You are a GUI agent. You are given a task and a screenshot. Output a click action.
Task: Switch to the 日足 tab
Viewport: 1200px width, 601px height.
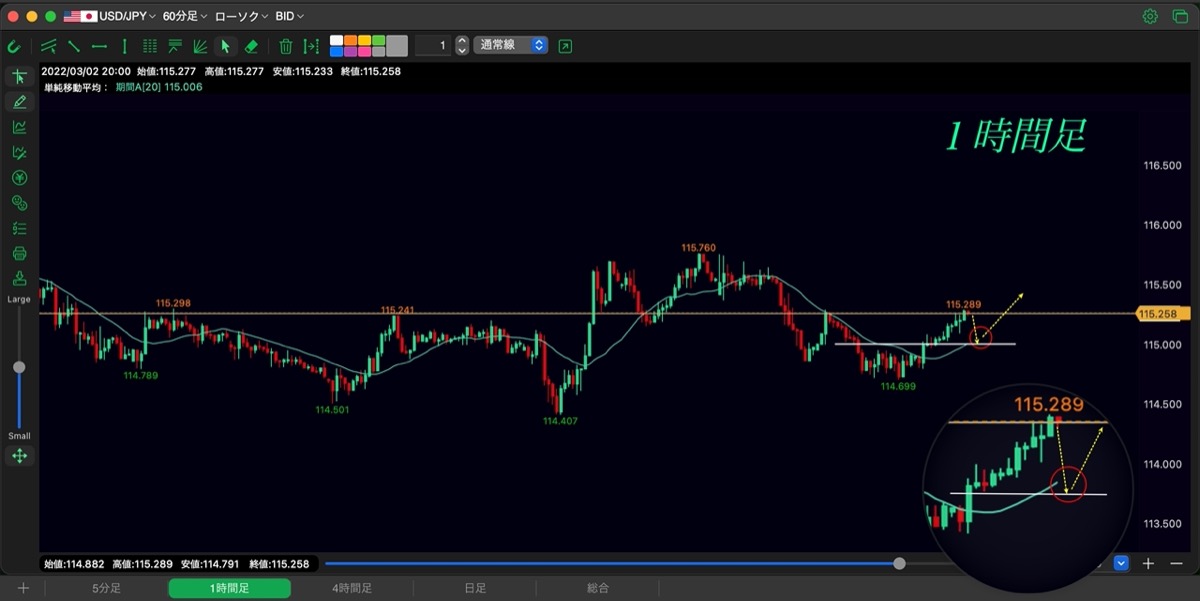pos(475,588)
